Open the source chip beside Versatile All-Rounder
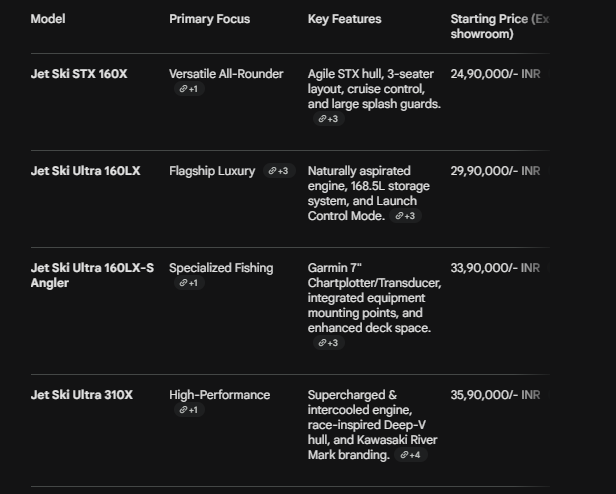The image size is (616, 494). (188, 89)
